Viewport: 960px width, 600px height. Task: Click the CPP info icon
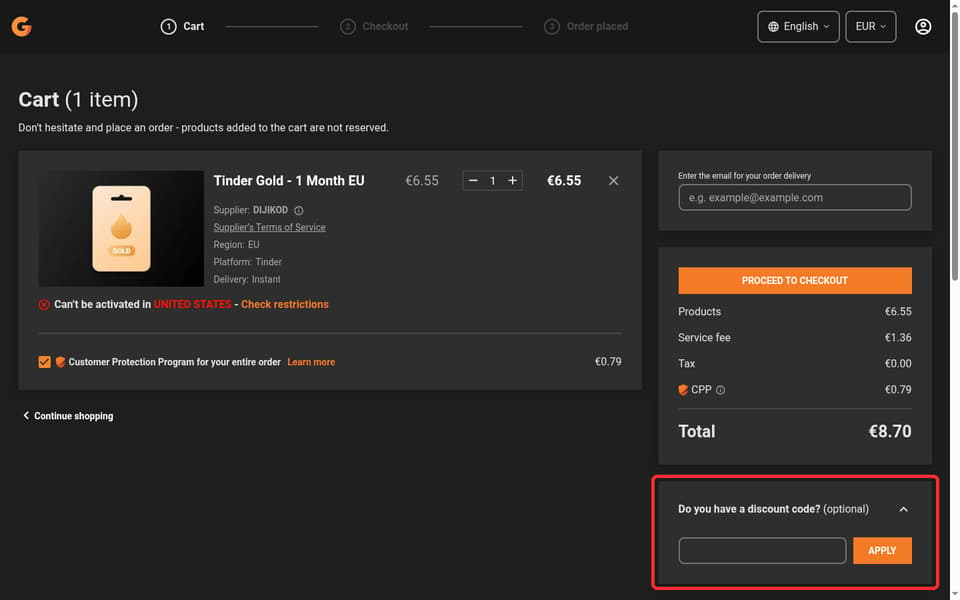click(721, 390)
